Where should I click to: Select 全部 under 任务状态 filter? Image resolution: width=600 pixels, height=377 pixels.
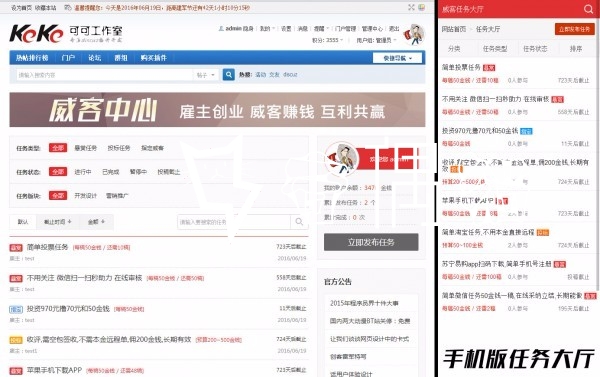pyautogui.click(x=58, y=172)
